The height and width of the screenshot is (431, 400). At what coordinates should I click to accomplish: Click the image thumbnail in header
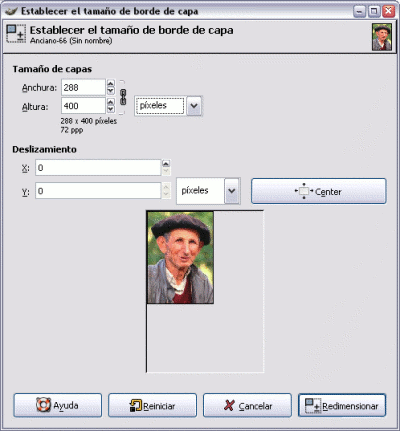382,37
